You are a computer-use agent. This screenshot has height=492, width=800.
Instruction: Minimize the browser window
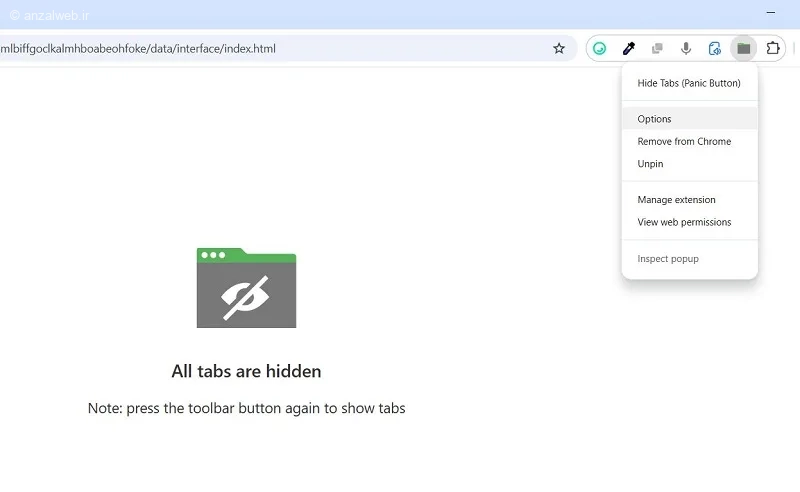click(x=771, y=12)
